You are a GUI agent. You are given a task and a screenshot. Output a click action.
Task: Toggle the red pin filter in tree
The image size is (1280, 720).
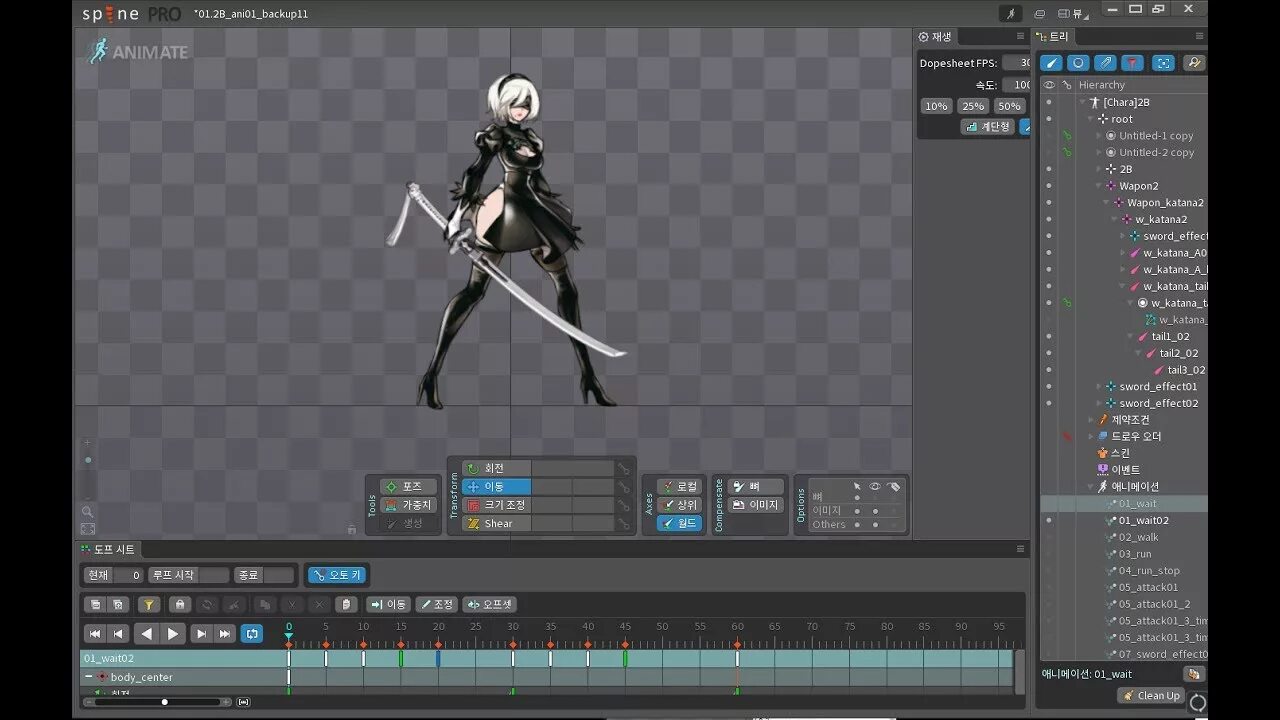[x=1132, y=62]
